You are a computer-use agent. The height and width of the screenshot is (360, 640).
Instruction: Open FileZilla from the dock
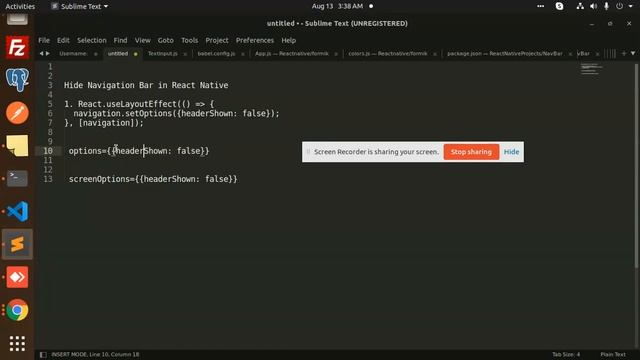pyautogui.click(x=17, y=47)
